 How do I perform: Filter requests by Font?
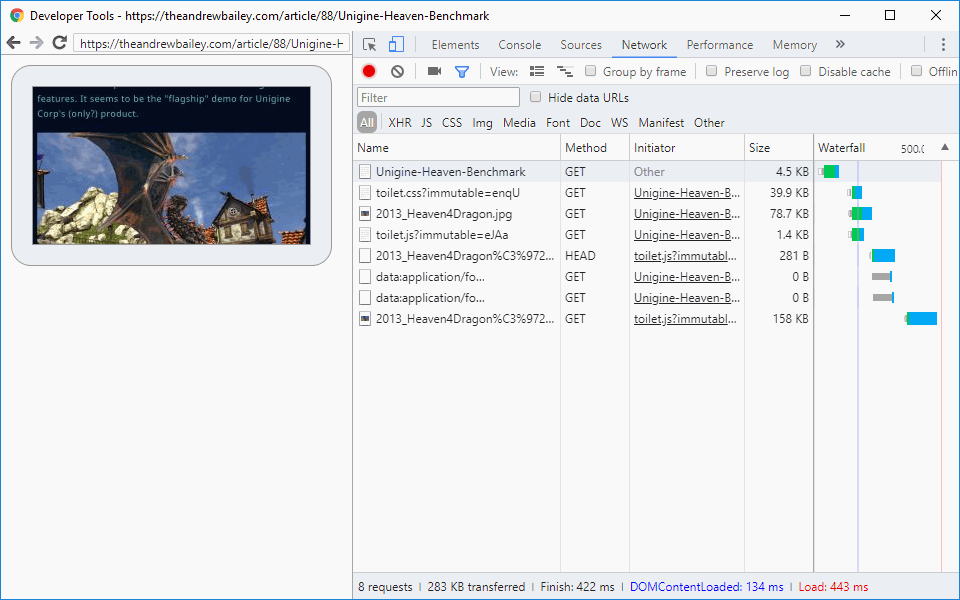click(x=558, y=122)
